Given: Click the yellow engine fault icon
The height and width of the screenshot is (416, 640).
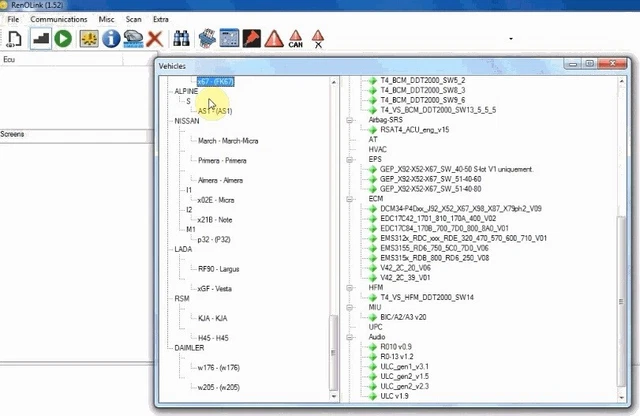Looking at the screenshot, I should pyautogui.click(x=89, y=39).
